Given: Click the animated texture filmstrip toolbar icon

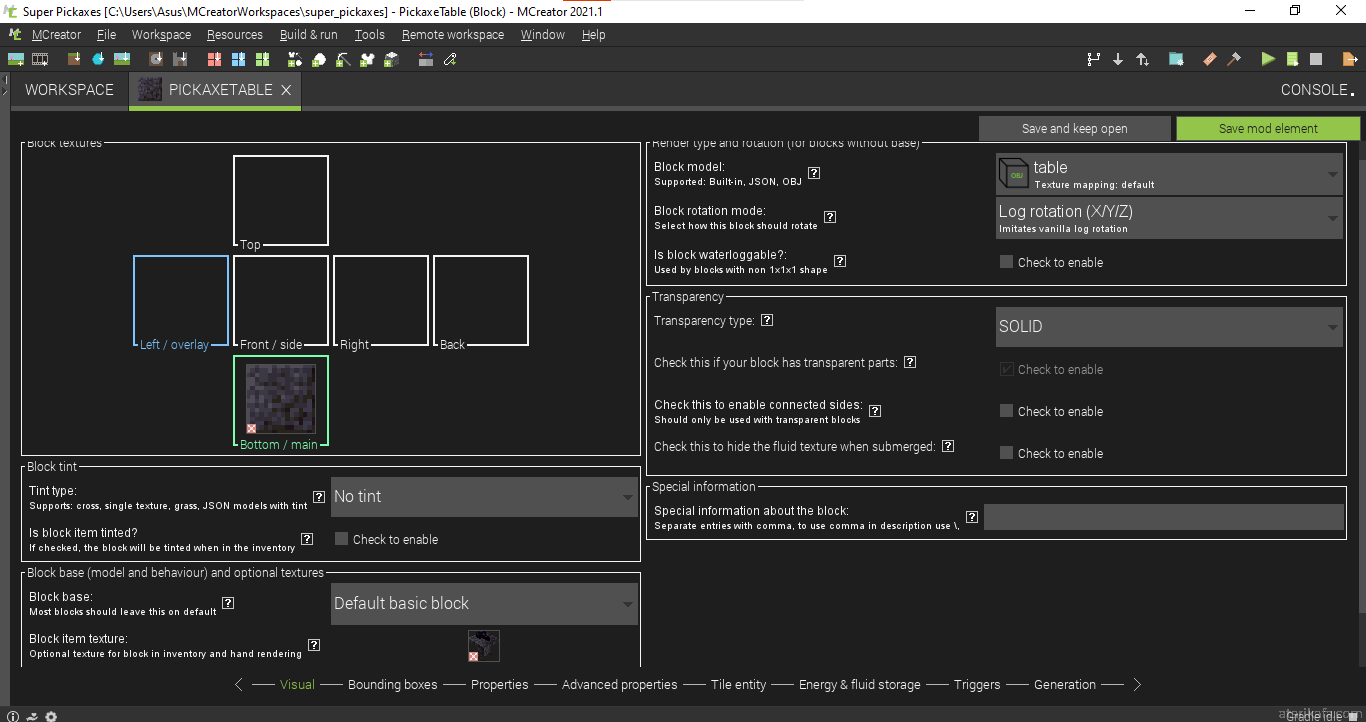Looking at the screenshot, I should (x=40, y=59).
